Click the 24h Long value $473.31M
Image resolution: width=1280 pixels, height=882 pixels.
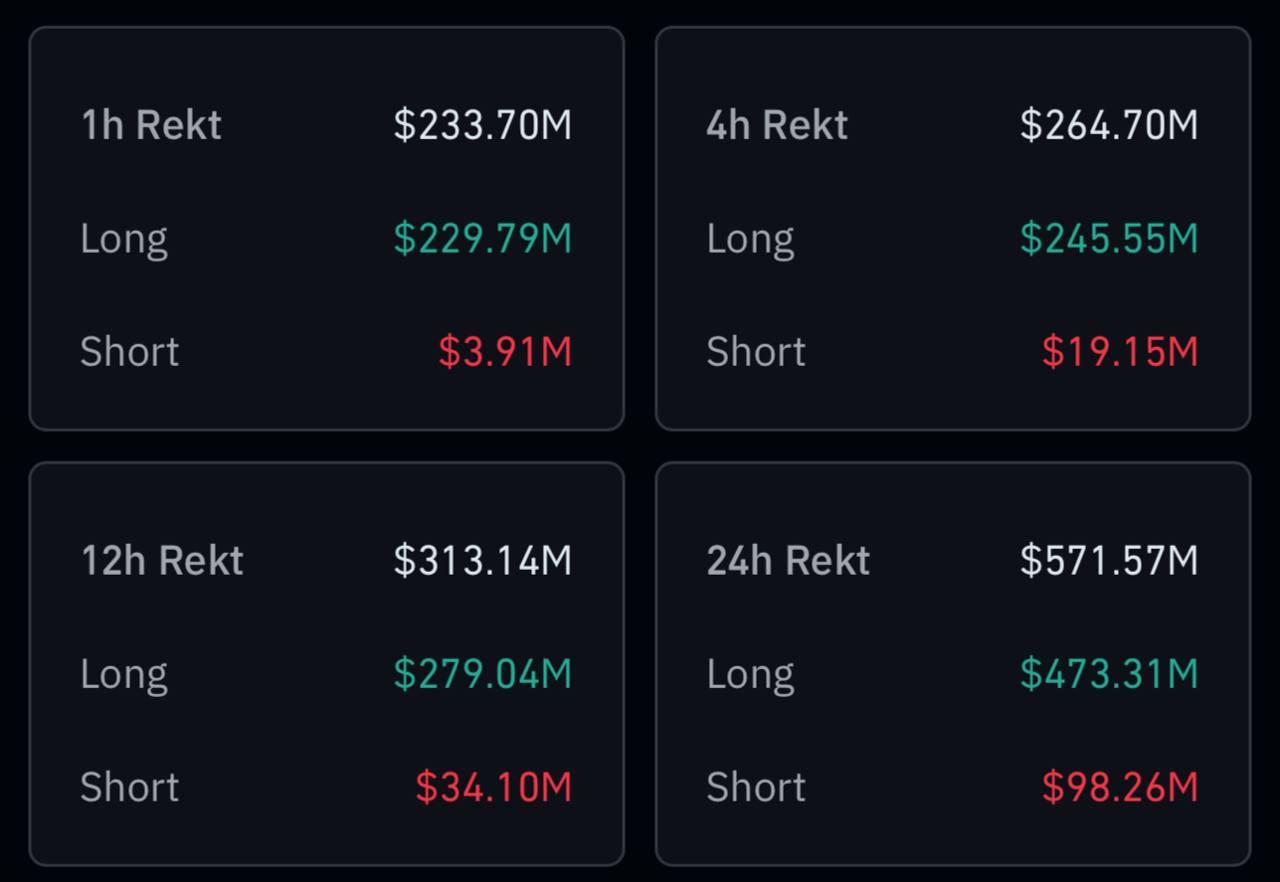(x=1108, y=673)
